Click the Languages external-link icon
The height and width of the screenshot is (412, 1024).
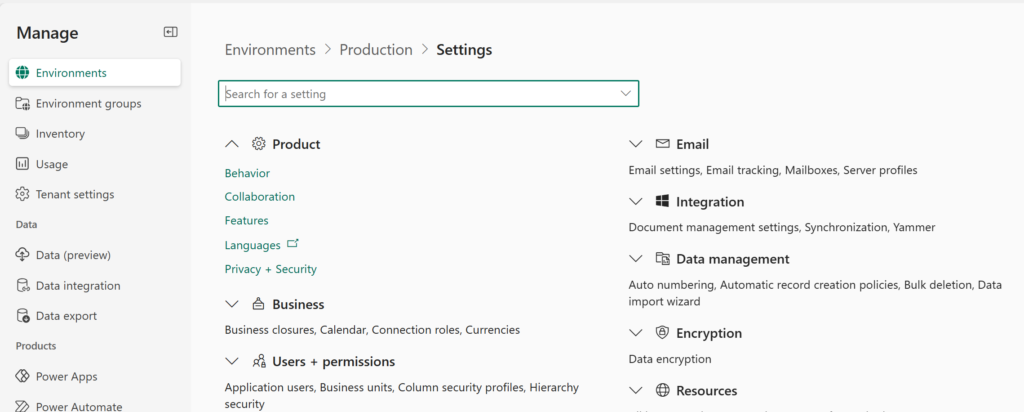[x=293, y=244]
